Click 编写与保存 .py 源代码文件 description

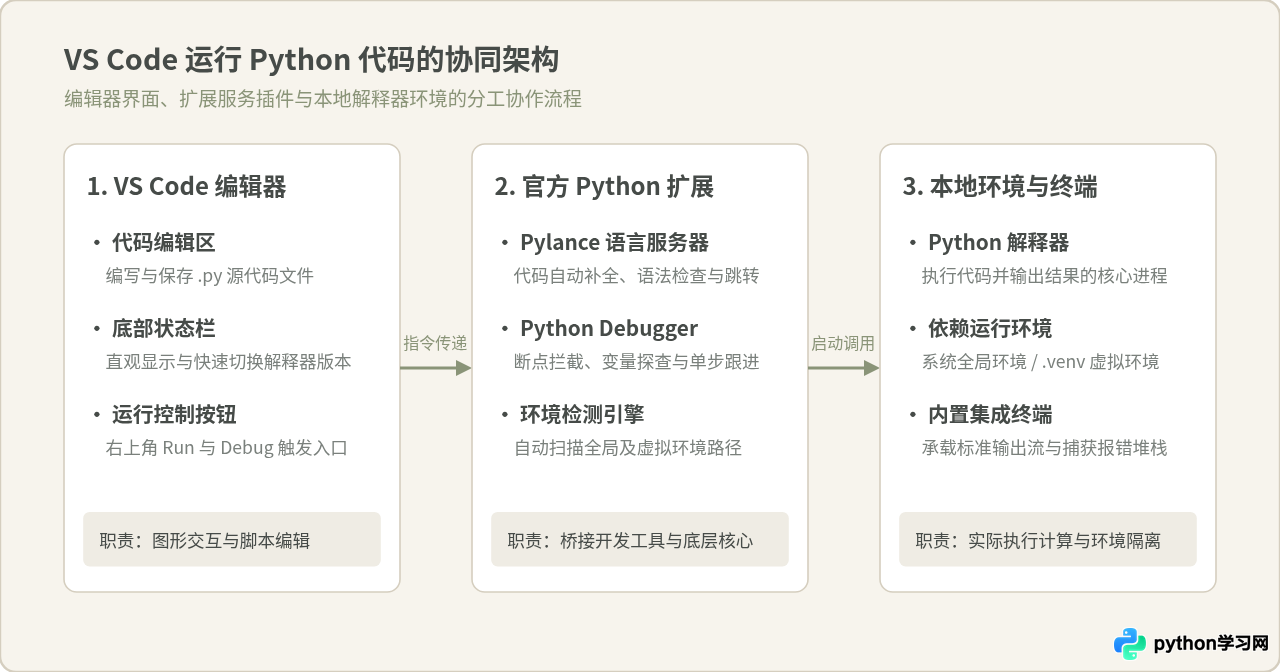(x=210, y=276)
